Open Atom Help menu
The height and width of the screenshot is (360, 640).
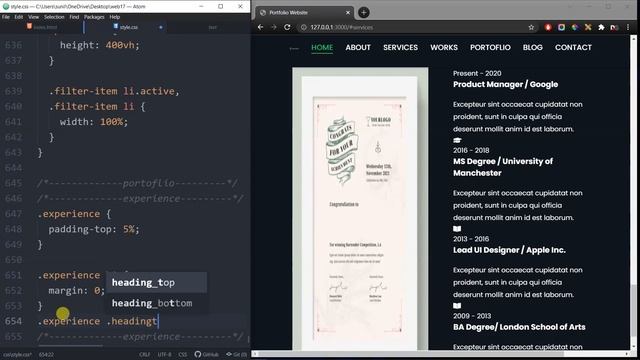(x=115, y=17)
